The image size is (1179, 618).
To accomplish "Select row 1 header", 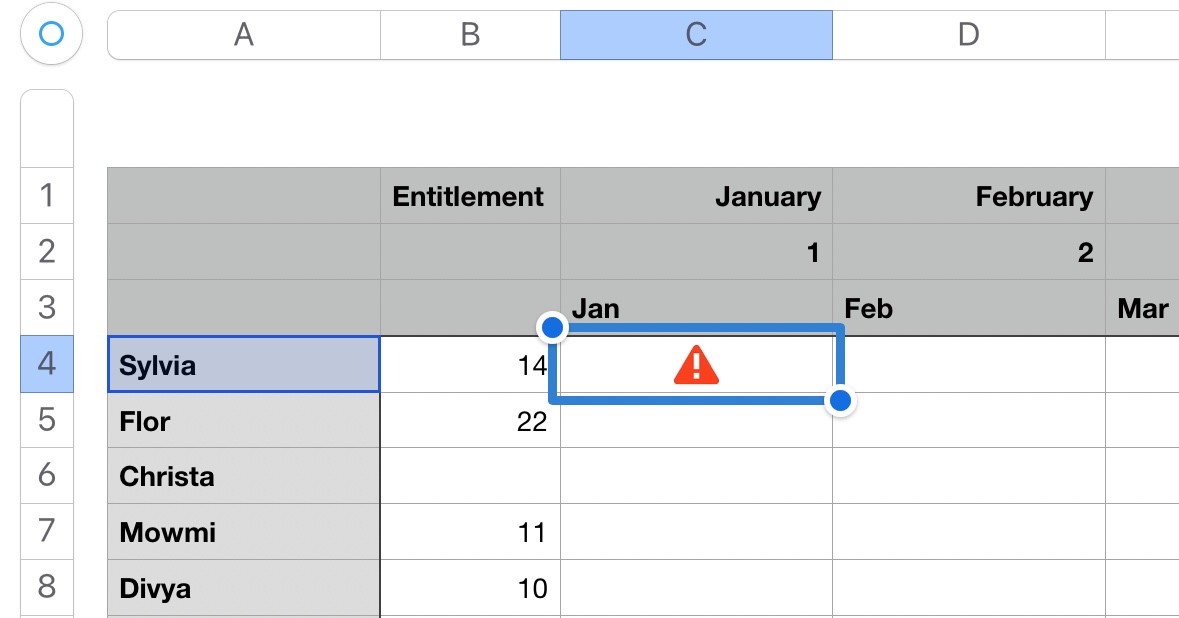I will (x=47, y=195).
